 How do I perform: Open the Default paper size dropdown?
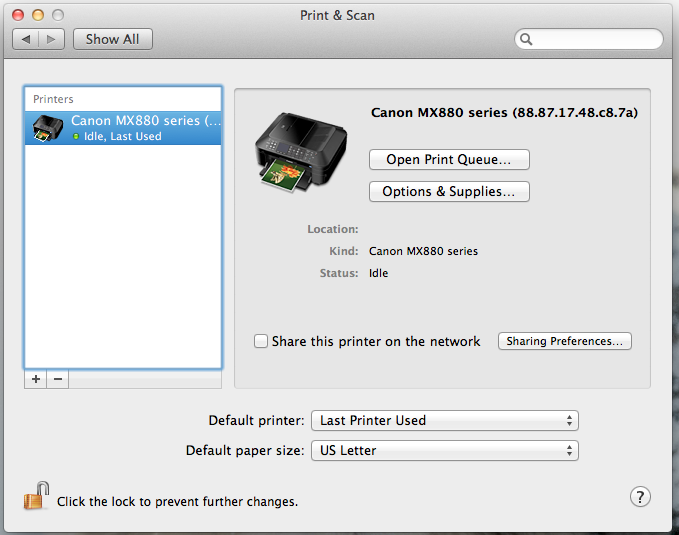click(445, 451)
